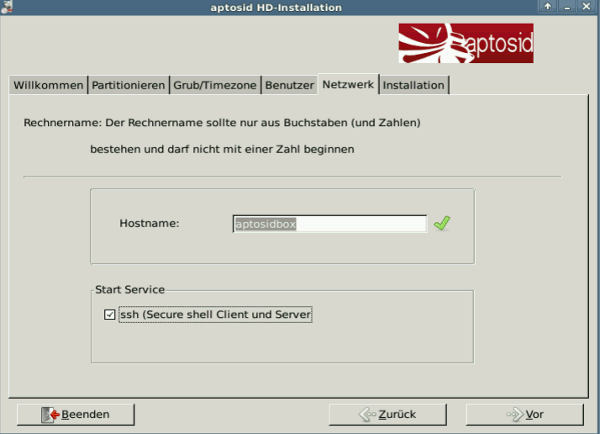
Task: Click the aptosid logo banner
Action: (x=466, y=43)
